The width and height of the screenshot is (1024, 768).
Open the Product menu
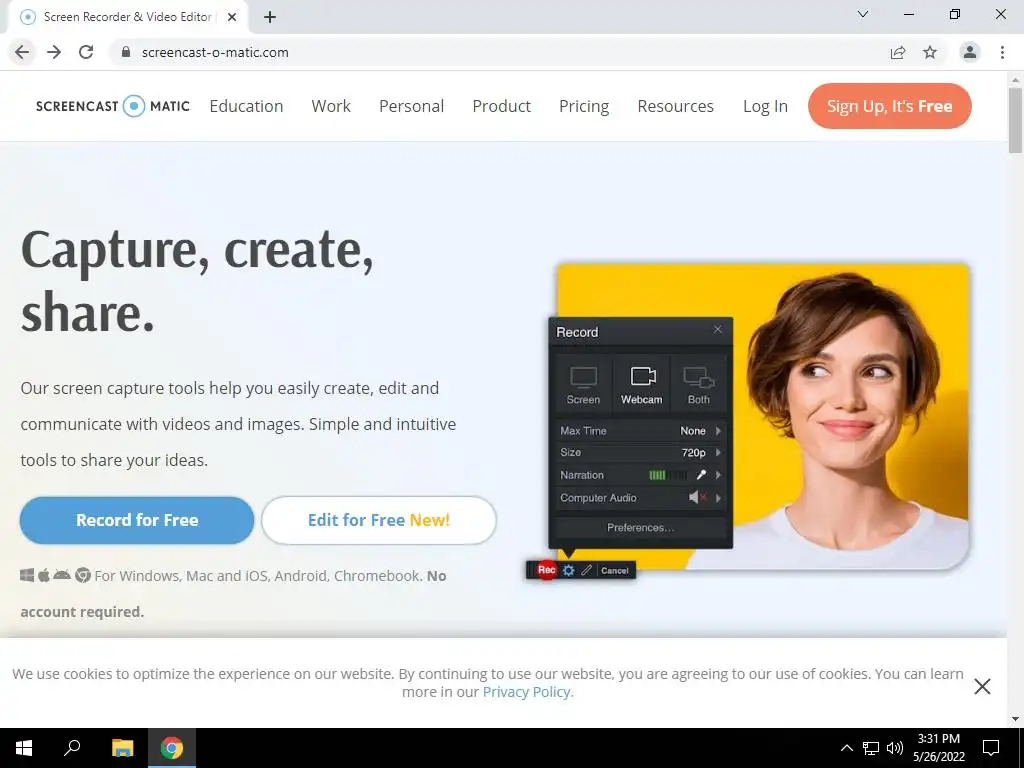point(502,106)
